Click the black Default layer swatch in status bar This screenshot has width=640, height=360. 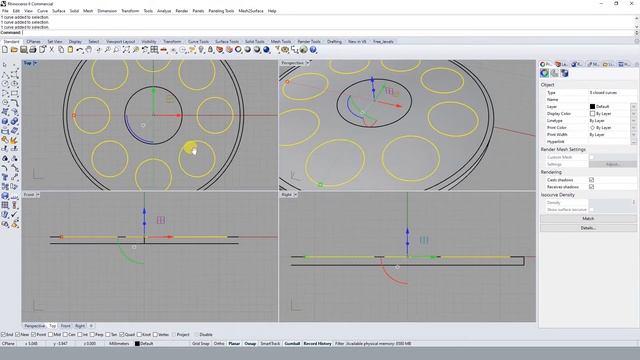pyautogui.click(x=137, y=344)
